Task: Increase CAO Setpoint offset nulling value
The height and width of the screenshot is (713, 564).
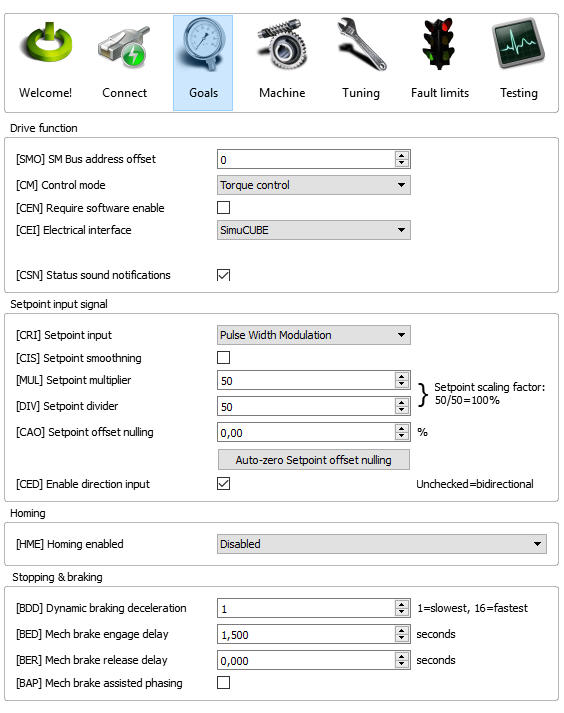Action: 401,428
